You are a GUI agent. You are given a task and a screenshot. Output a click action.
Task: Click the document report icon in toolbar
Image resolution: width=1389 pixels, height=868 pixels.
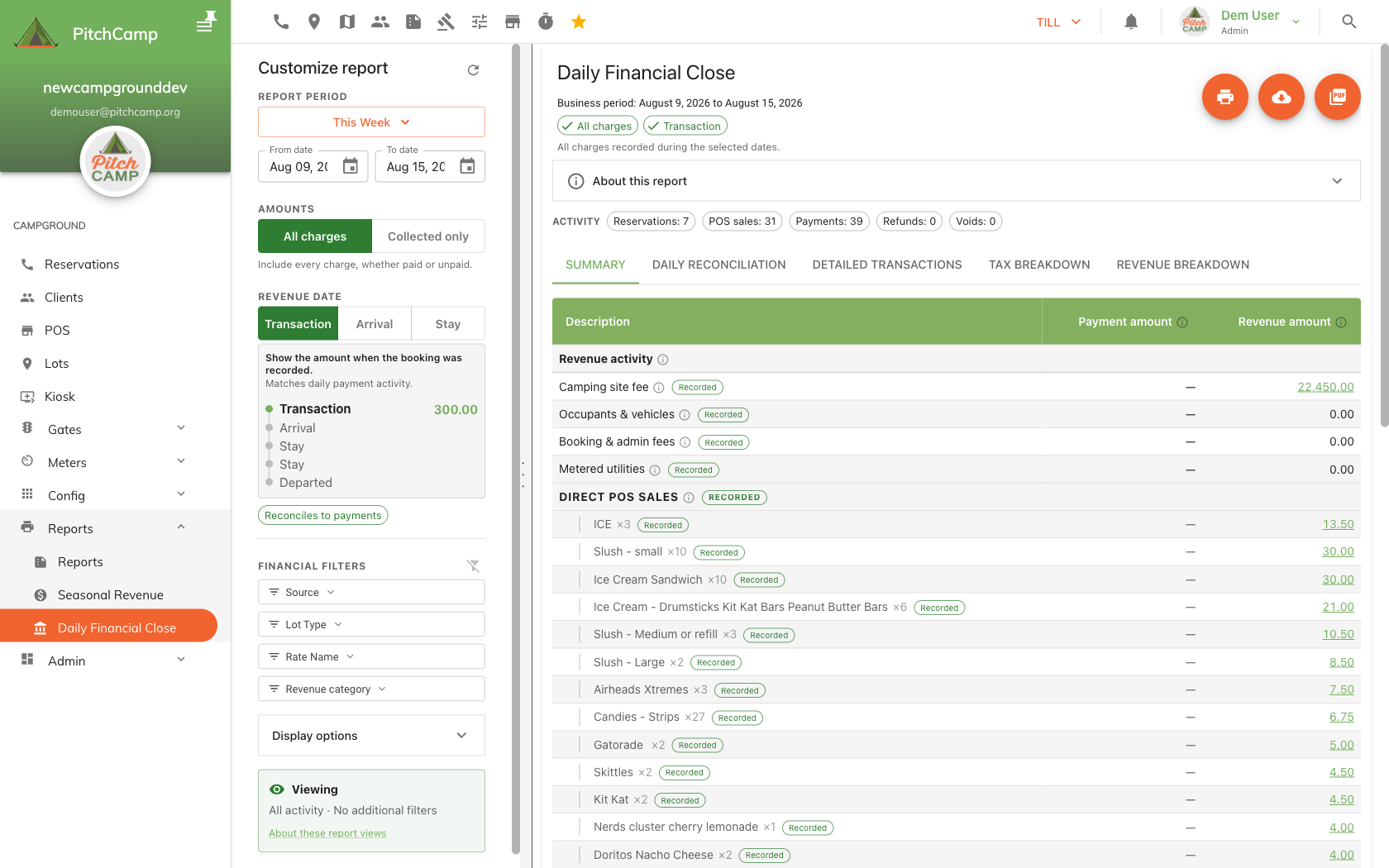click(413, 21)
